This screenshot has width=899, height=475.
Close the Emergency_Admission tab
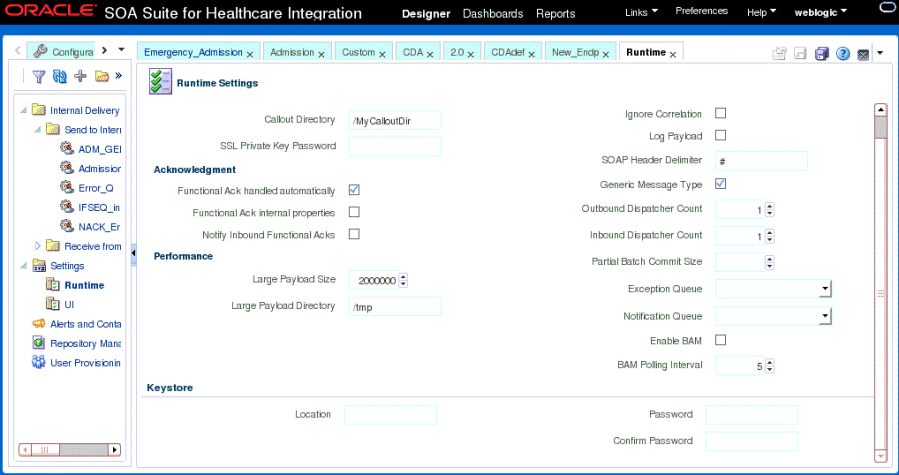point(250,54)
